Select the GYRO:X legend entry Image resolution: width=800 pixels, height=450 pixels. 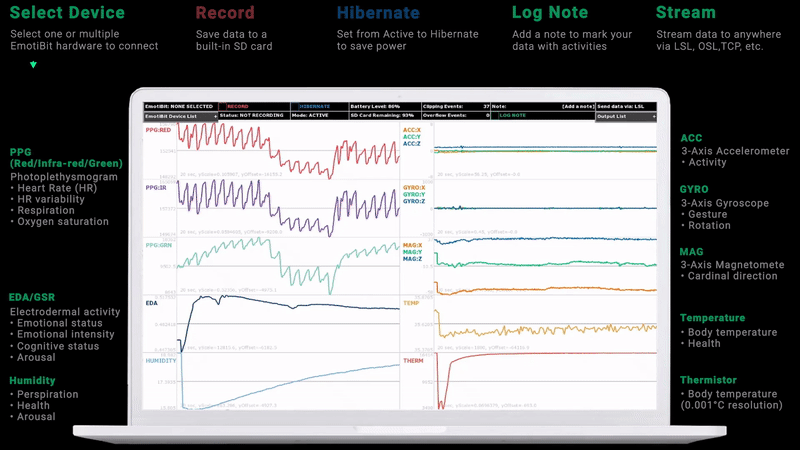414,188
